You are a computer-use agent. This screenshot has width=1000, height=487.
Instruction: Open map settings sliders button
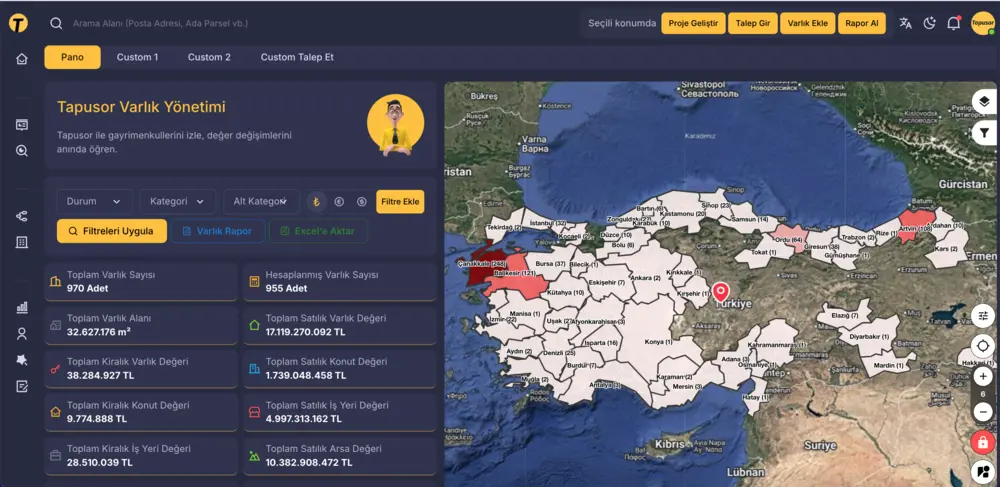tap(983, 316)
